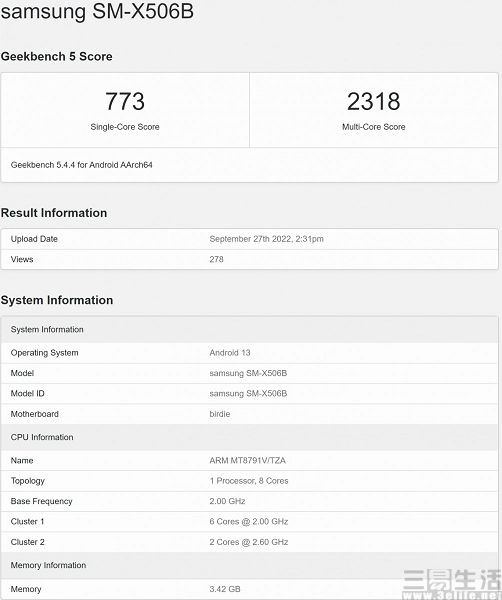Click the Views count 278
The height and width of the screenshot is (600, 502).
pyautogui.click(x=216, y=259)
